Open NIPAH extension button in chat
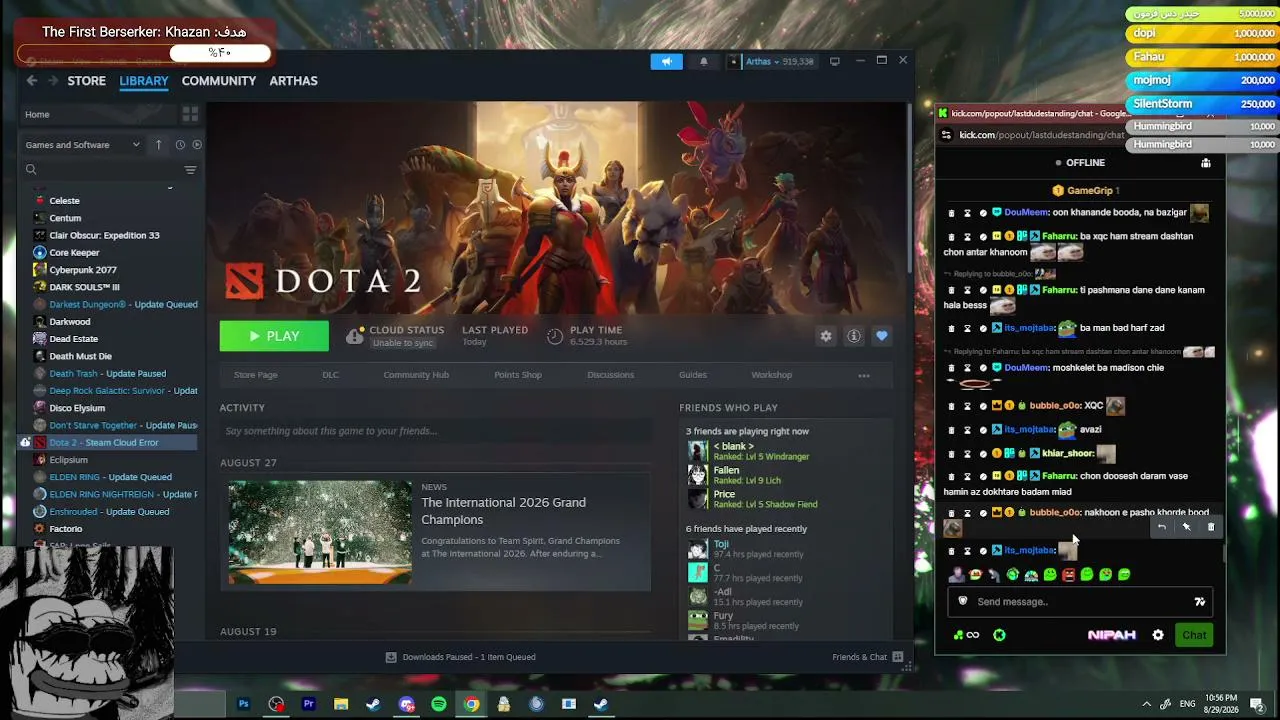The width and height of the screenshot is (1280, 720). point(1112,635)
